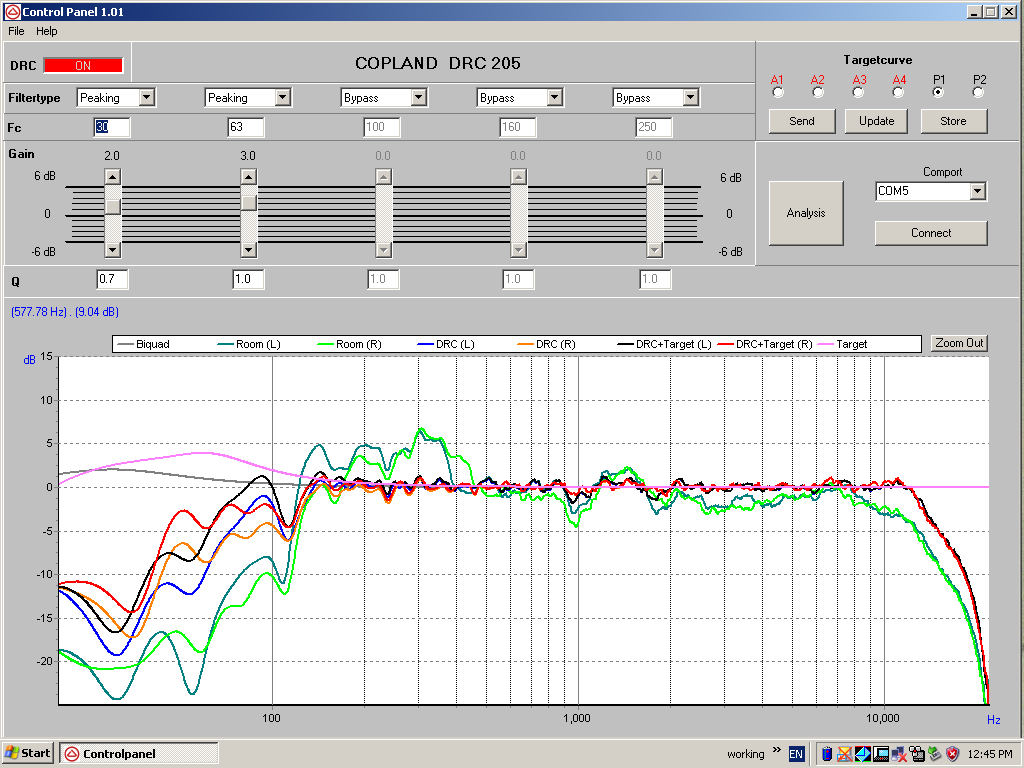Click the Fc field showing 30
Viewport: 1024px width, 768px height.
pos(112,127)
